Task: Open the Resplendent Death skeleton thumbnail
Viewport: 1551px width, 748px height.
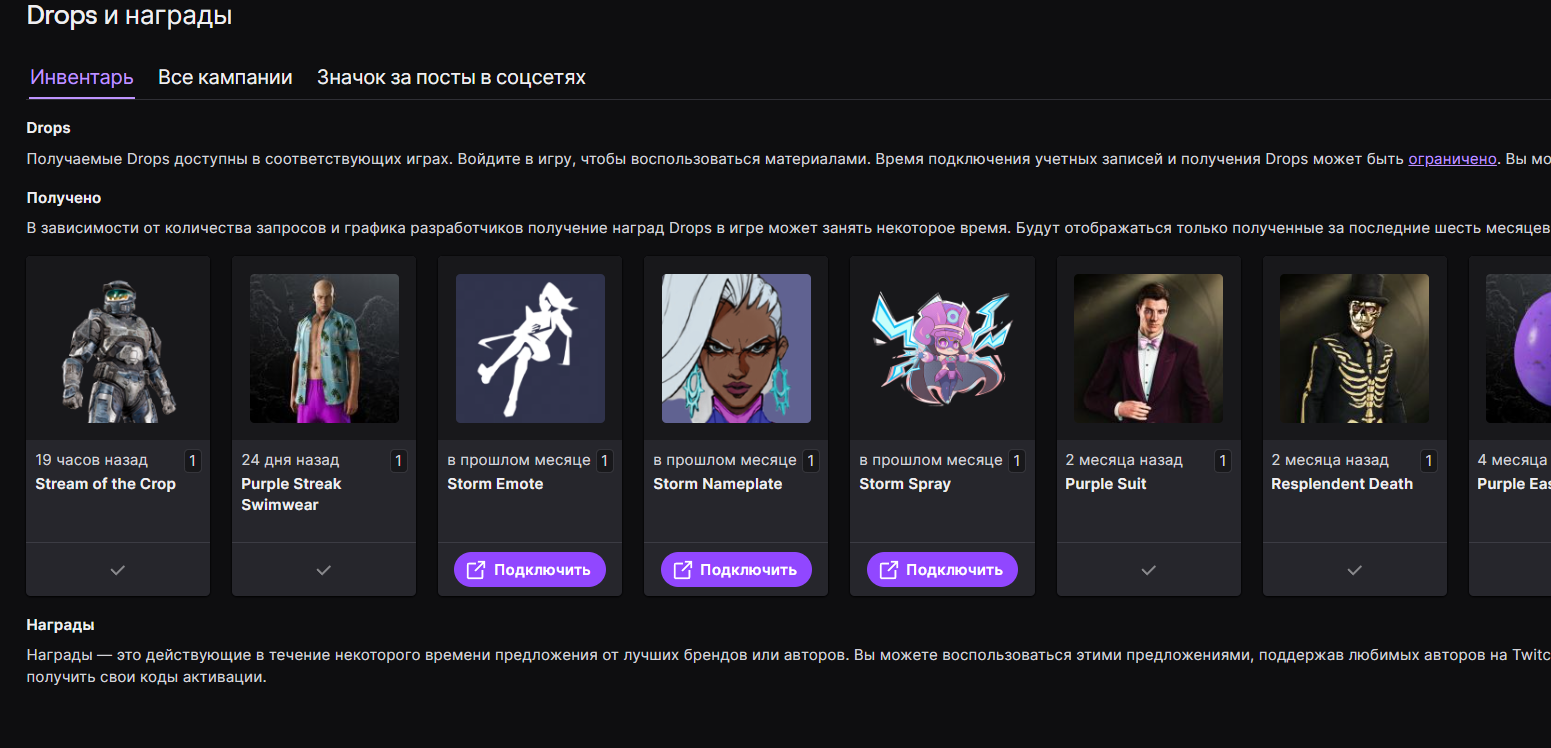Action: 1354,348
